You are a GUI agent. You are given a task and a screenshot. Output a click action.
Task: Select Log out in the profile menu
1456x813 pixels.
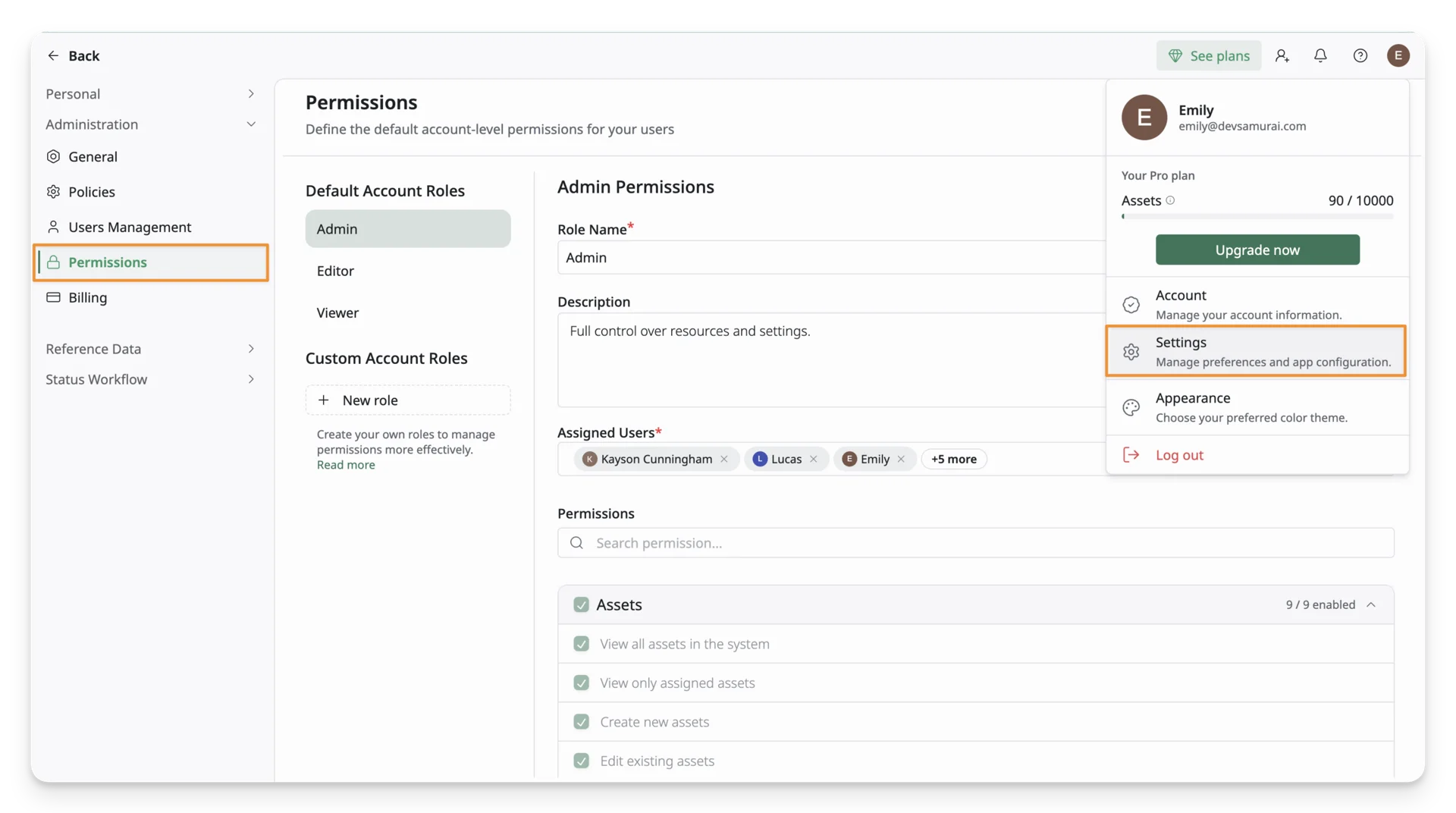[1257, 455]
